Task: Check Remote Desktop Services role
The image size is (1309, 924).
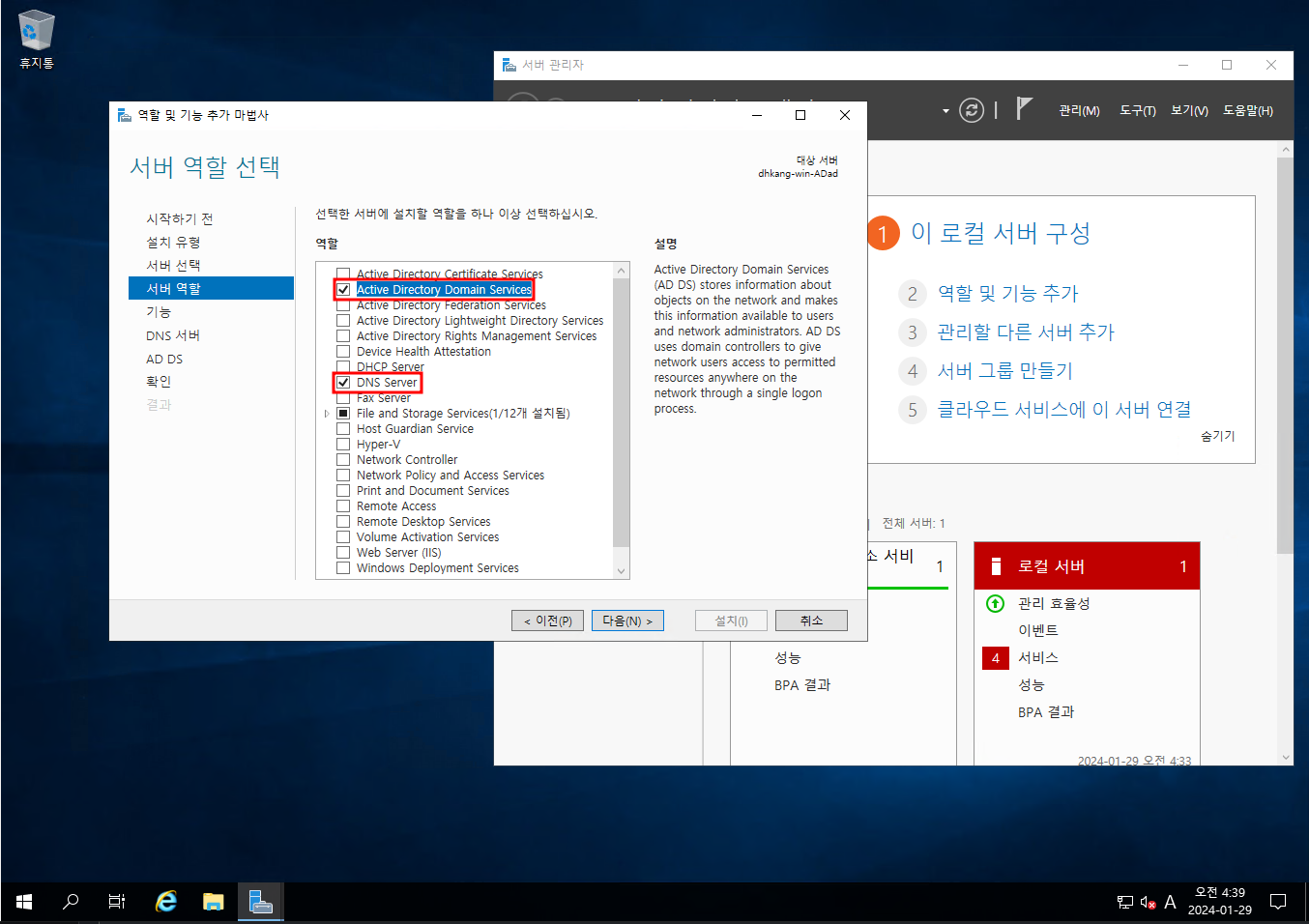Action: (343, 521)
